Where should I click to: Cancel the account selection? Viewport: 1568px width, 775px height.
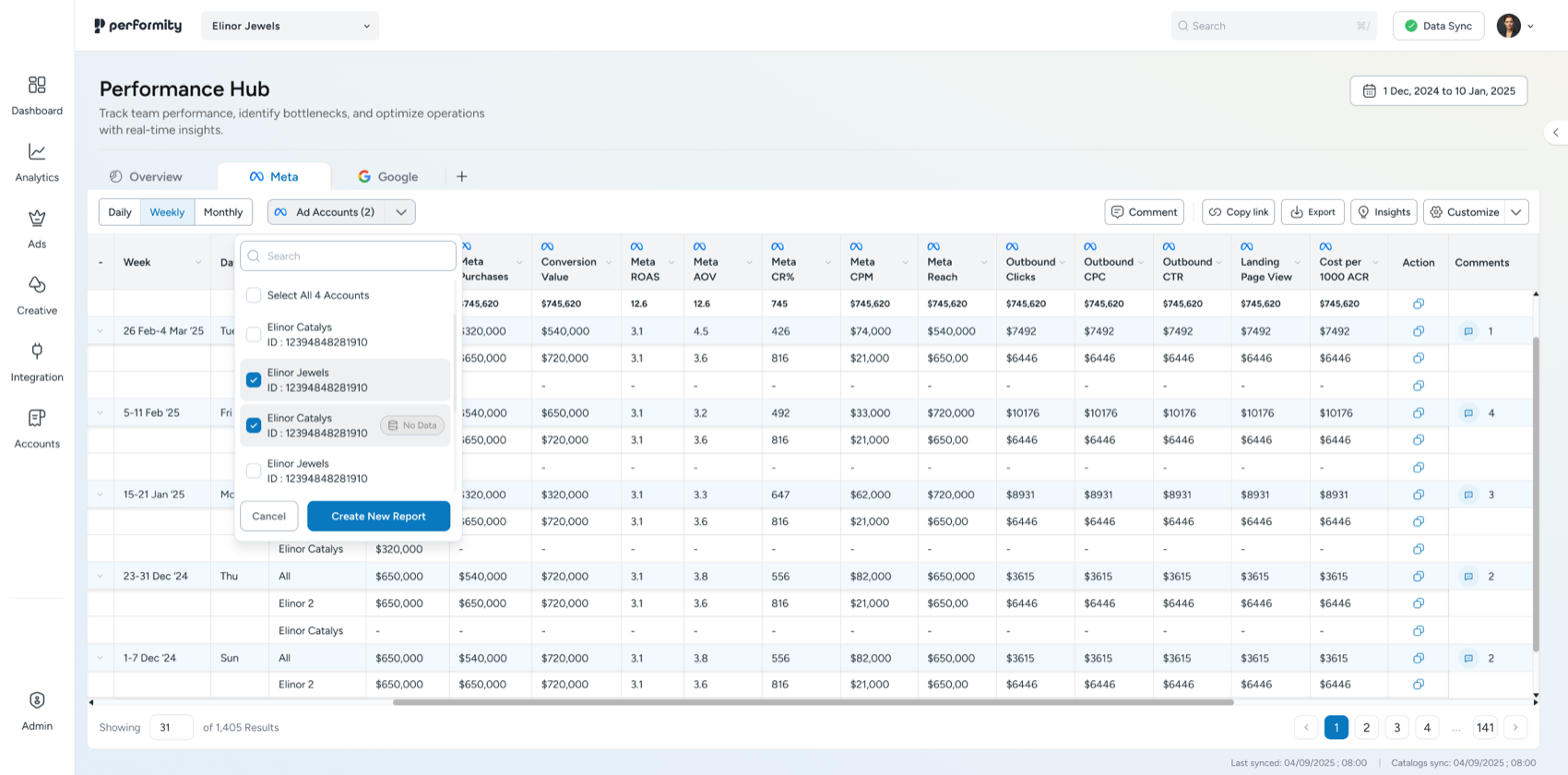(268, 516)
